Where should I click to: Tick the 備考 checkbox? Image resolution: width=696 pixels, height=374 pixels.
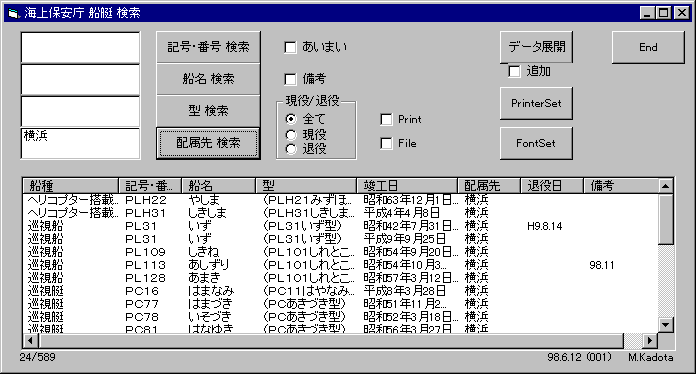click(x=290, y=79)
